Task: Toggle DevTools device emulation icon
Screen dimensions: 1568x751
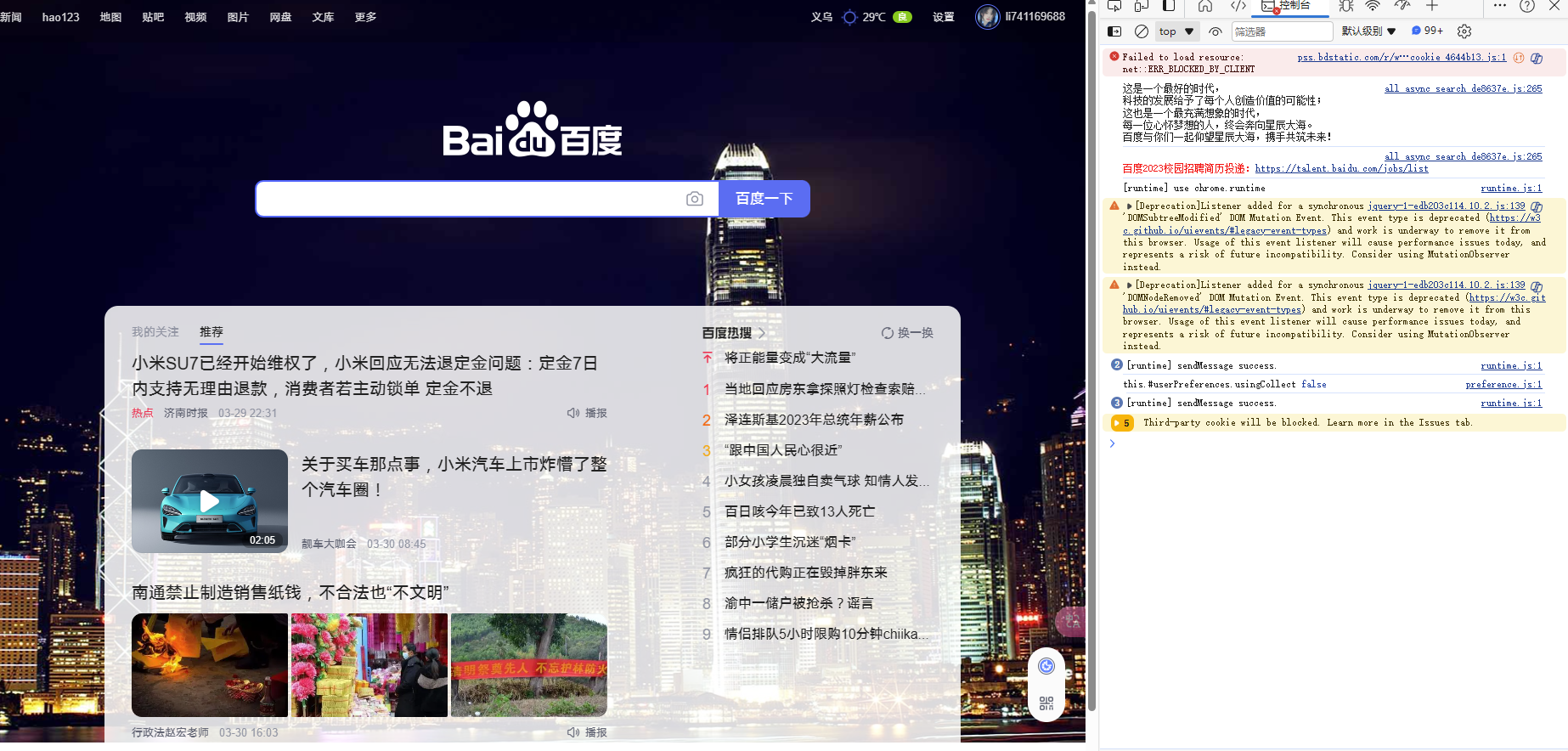Action: point(1142,6)
